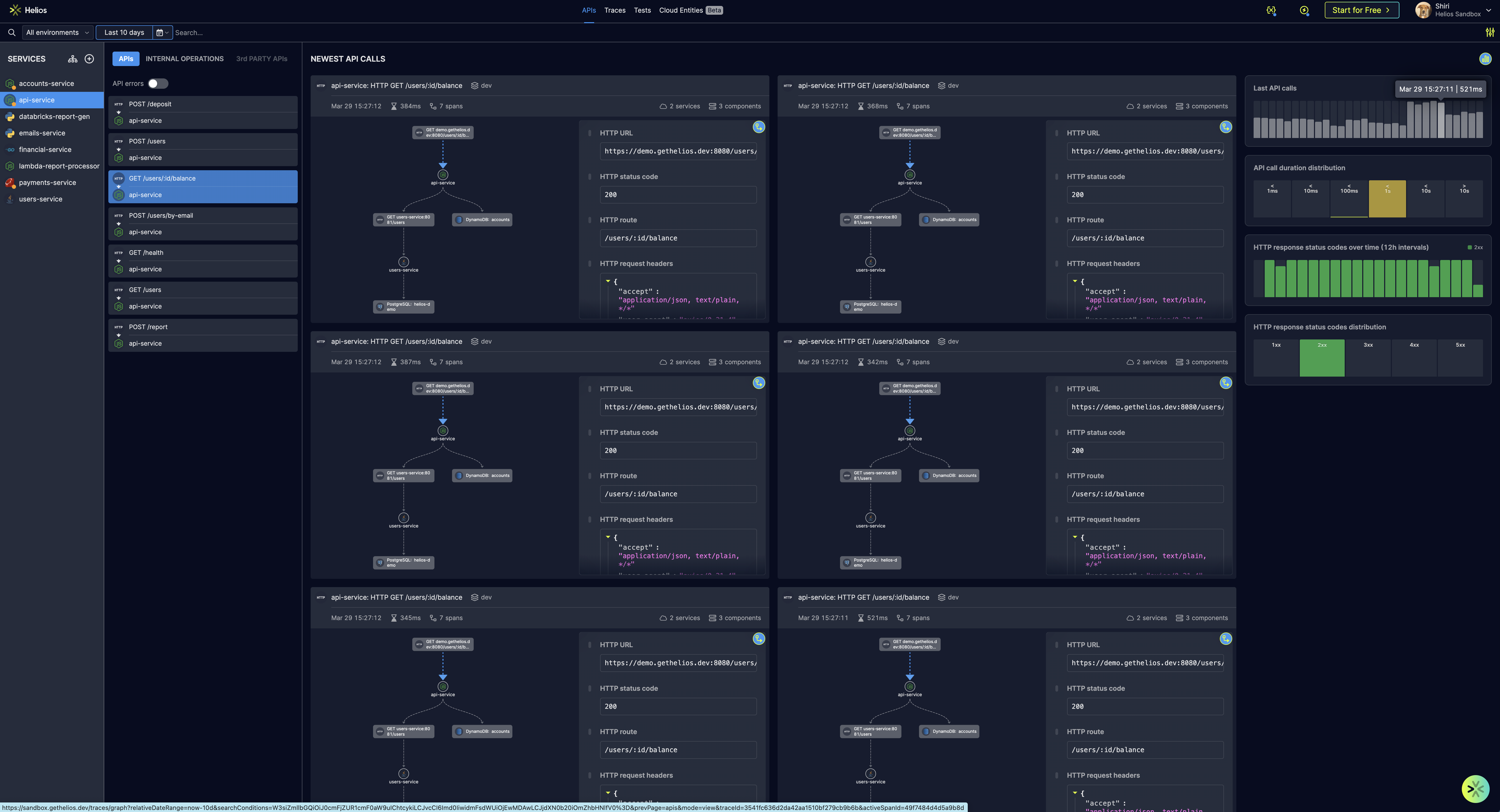Click the route icon on the 342ms call card

tap(1226, 383)
